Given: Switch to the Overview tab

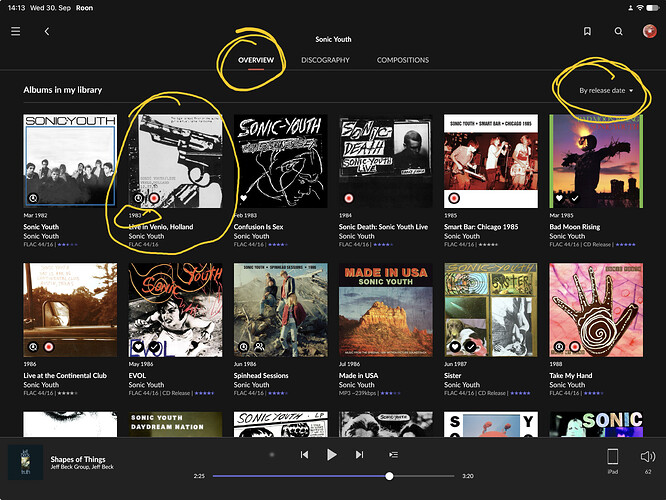Looking at the screenshot, I should point(256,60).
